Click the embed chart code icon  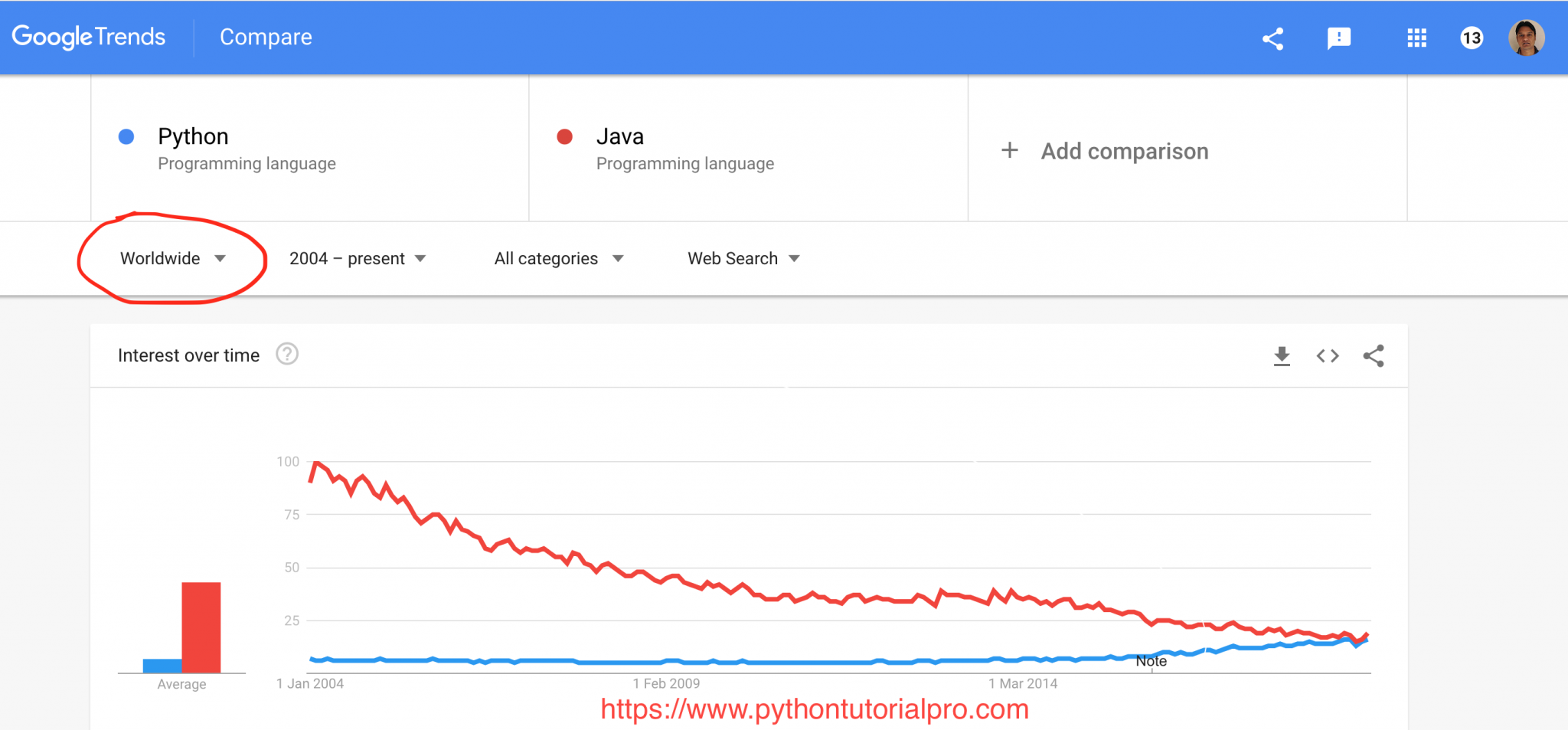(x=1328, y=355)
